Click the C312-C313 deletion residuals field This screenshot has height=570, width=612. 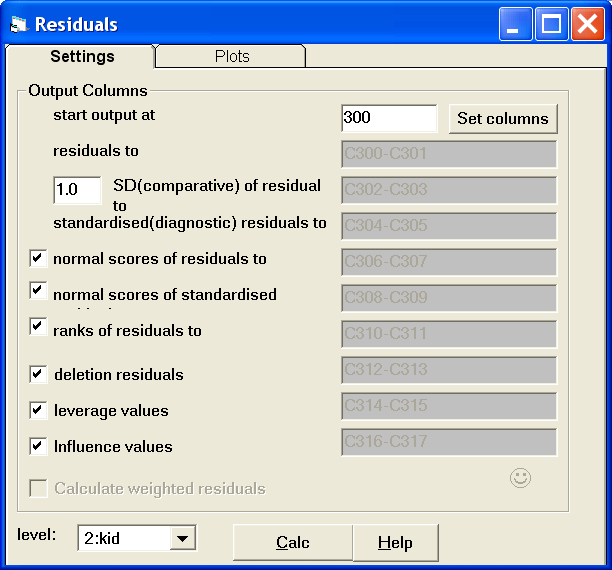pyautogui.click(x=449, y=370)
